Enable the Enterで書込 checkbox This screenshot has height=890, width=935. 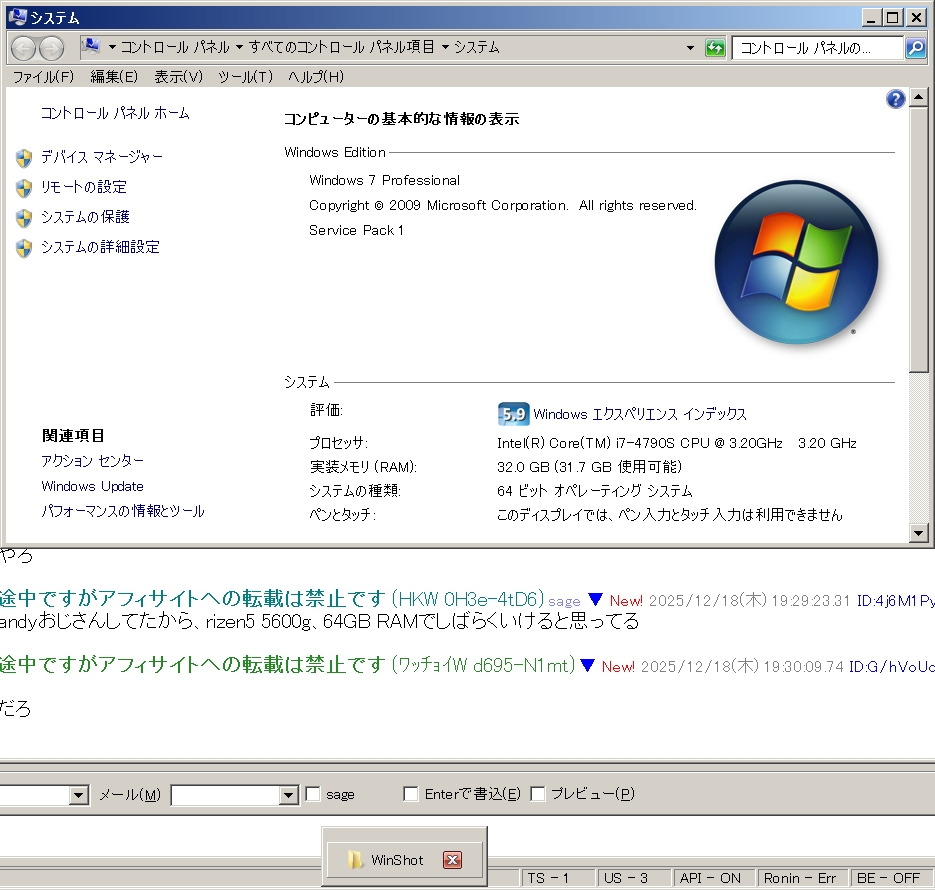[411, 794]
